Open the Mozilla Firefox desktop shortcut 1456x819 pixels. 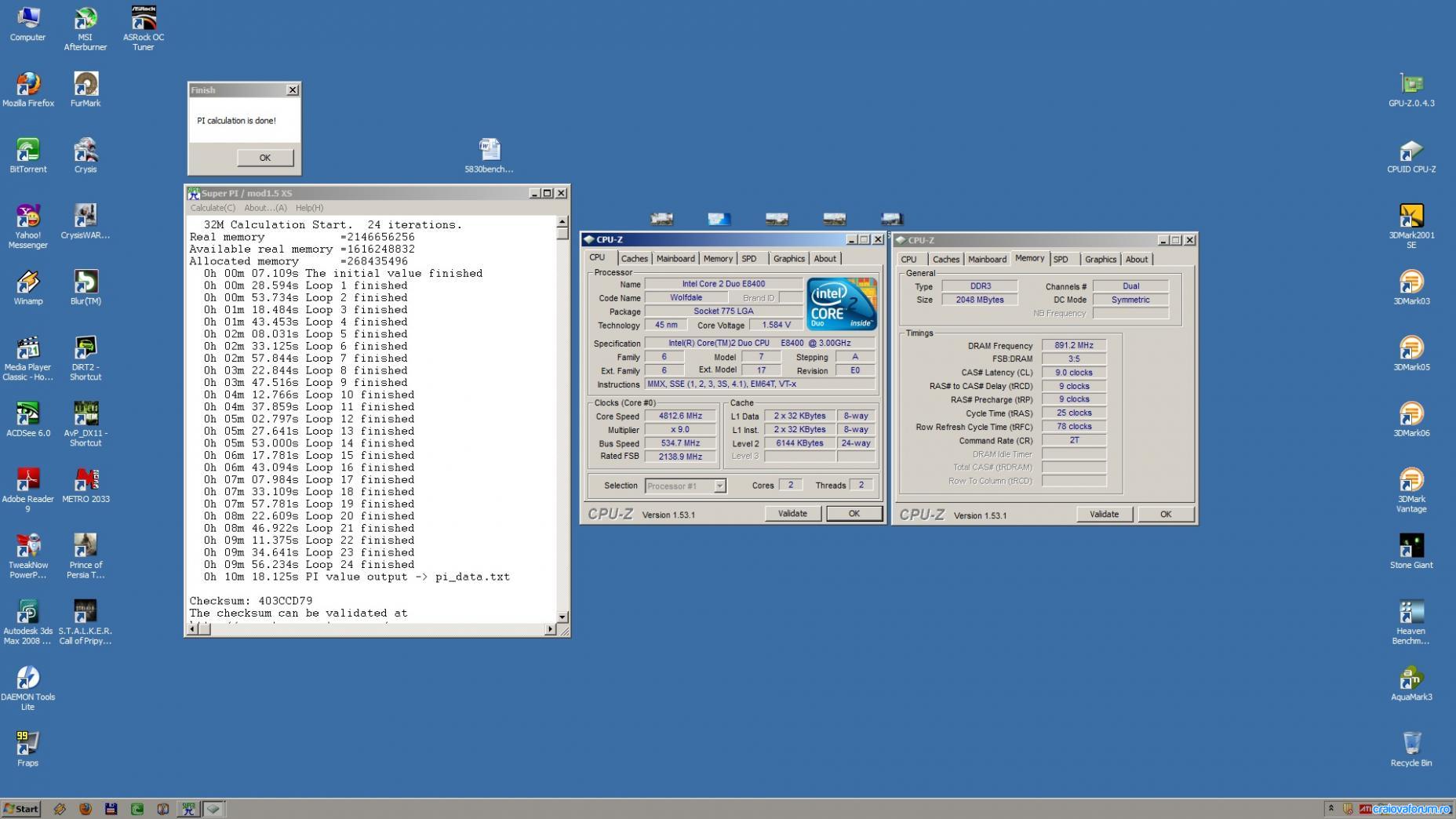(x=28, y=89)
